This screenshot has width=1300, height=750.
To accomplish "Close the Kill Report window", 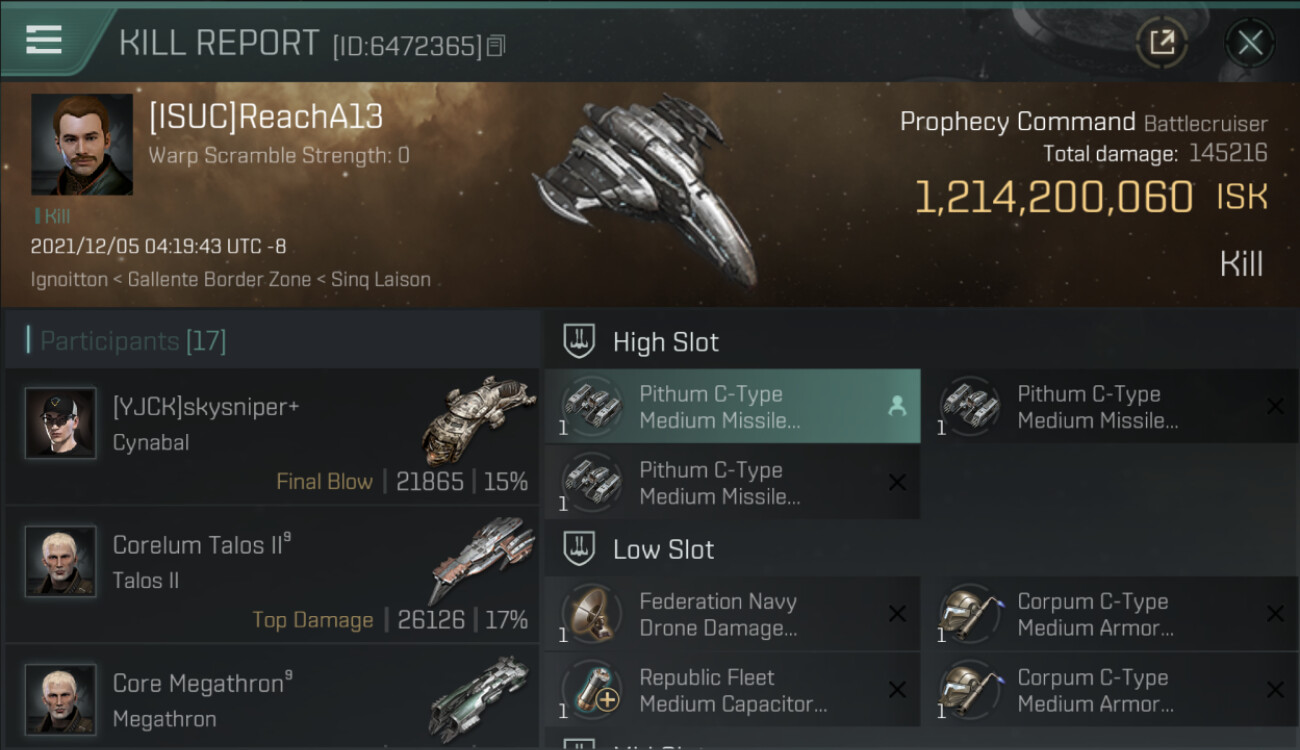I will coord(1249,42).
